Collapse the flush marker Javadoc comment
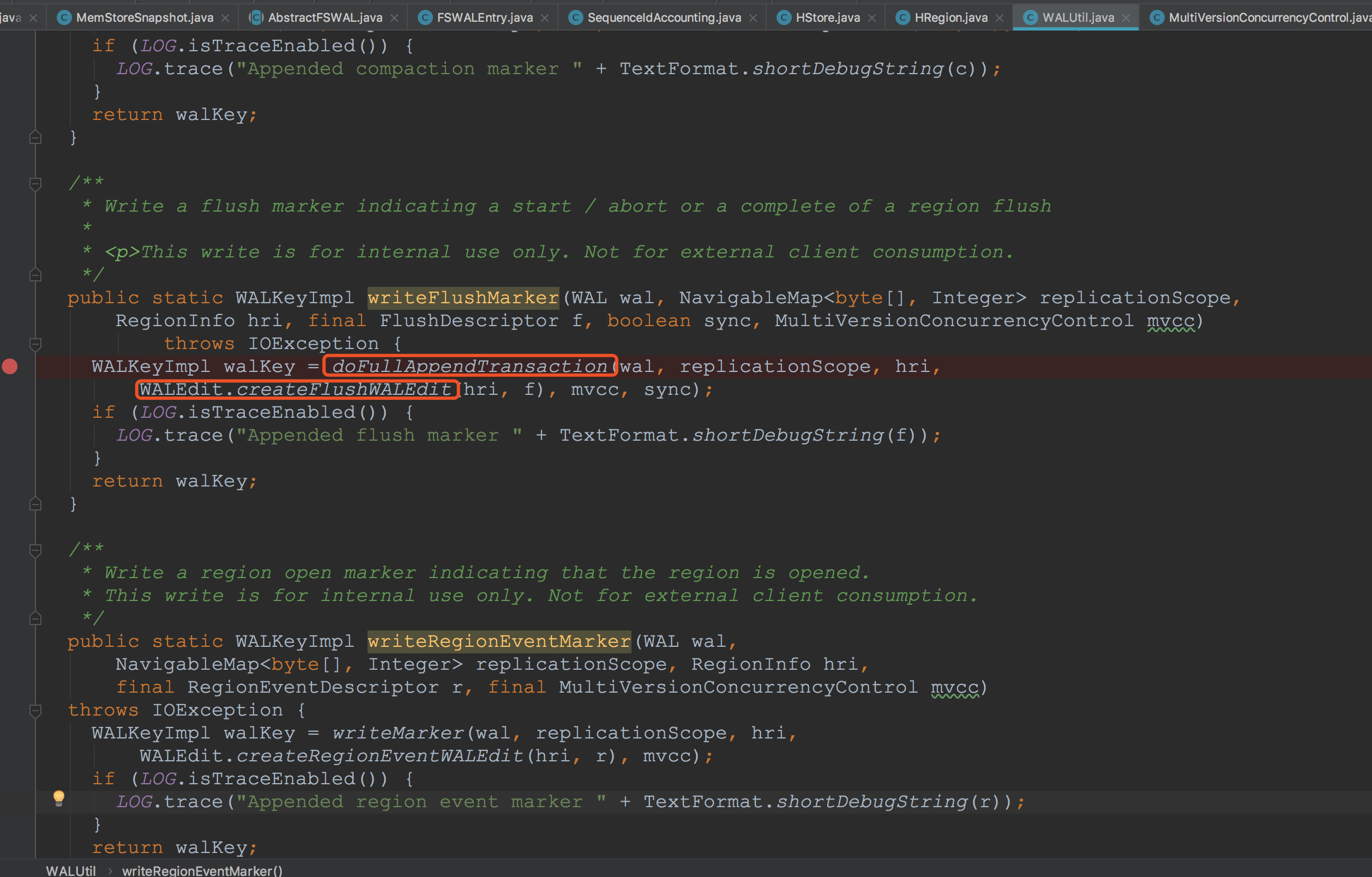The image size is (1372, 877). pyautogui.click(x=35, y=183)
